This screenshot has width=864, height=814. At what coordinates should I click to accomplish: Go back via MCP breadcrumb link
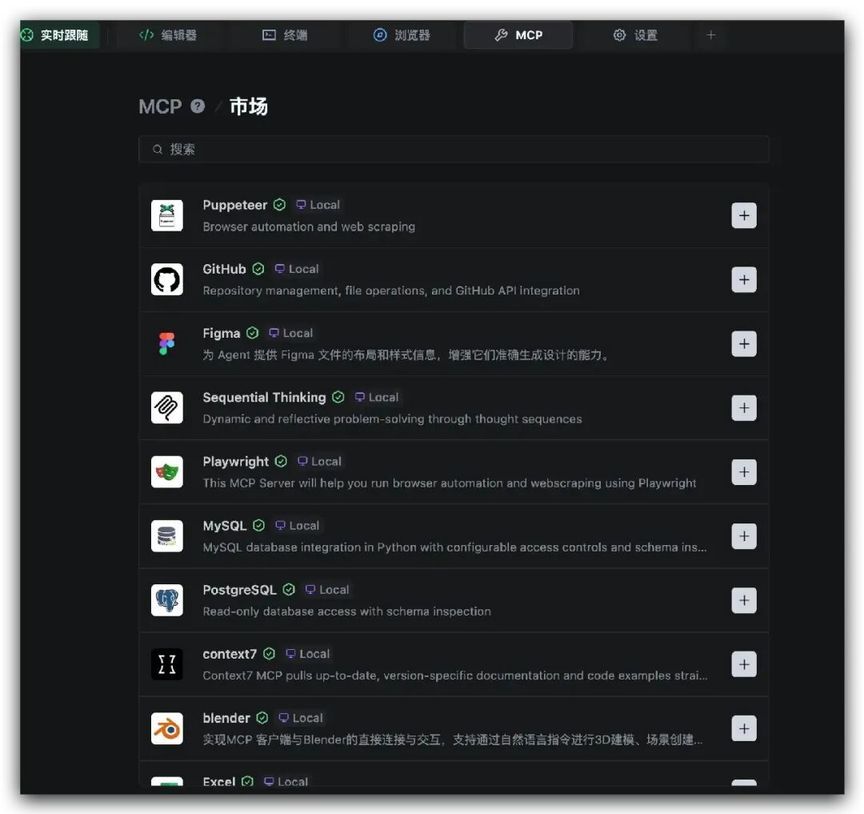click(160, 106)
